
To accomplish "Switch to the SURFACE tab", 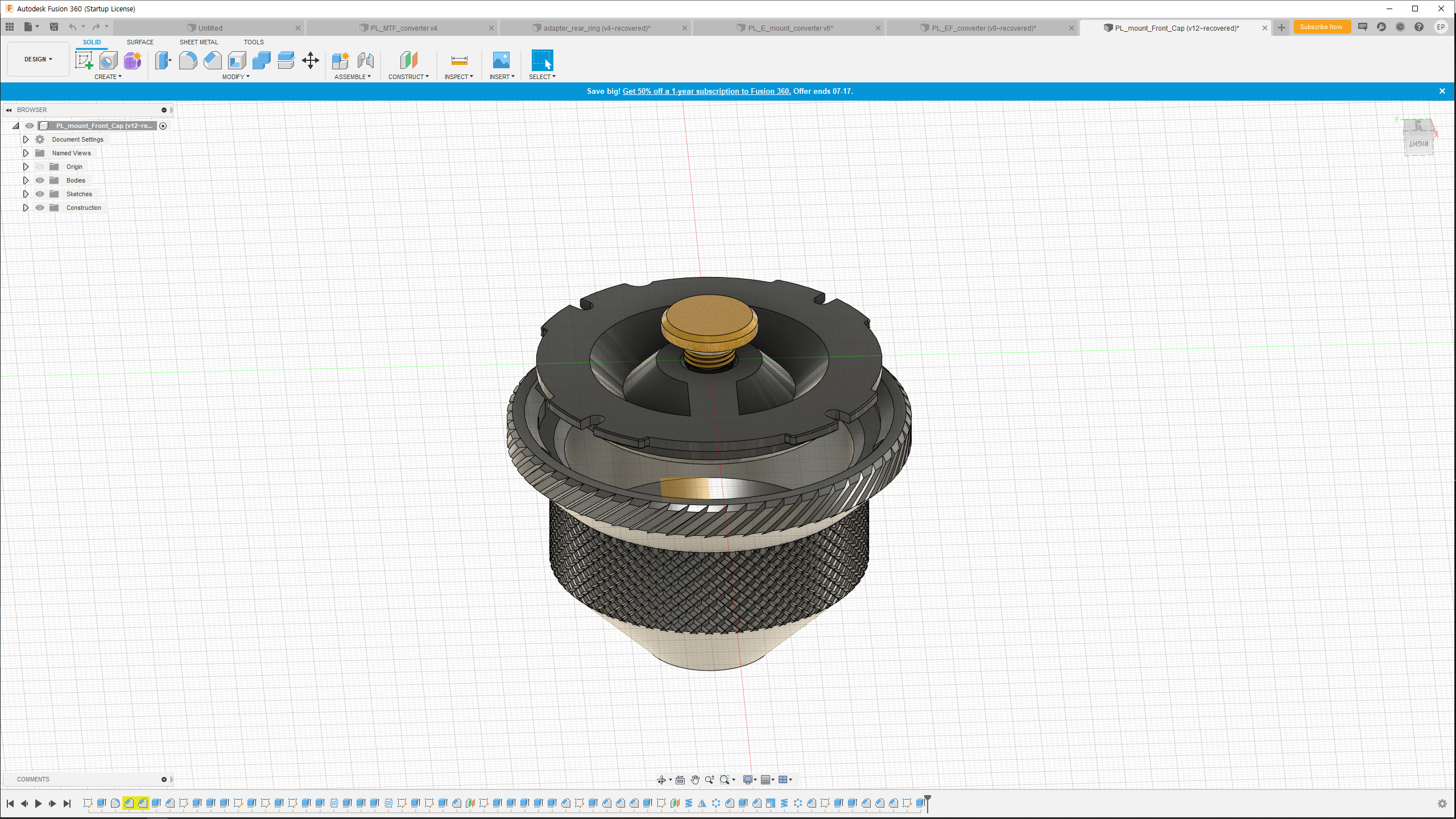I will pos(140,42).
